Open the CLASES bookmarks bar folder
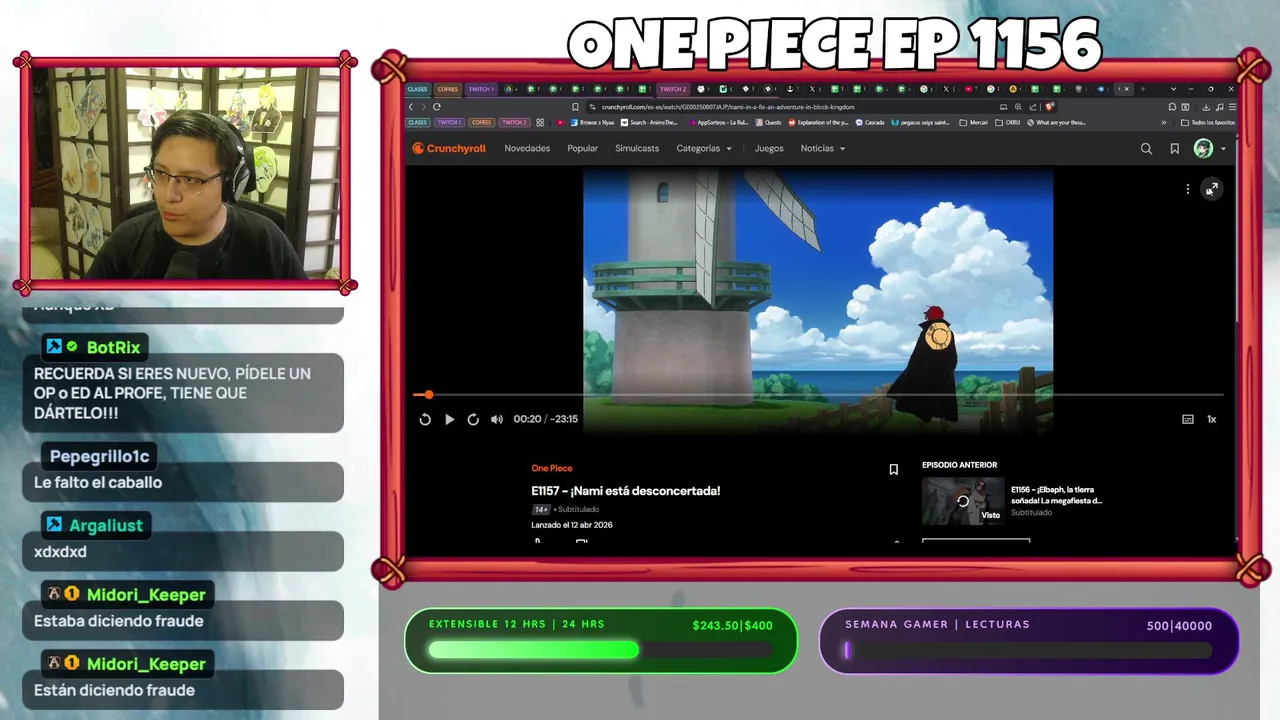The width and height of the screenshot is (1280, 720). 417,122
